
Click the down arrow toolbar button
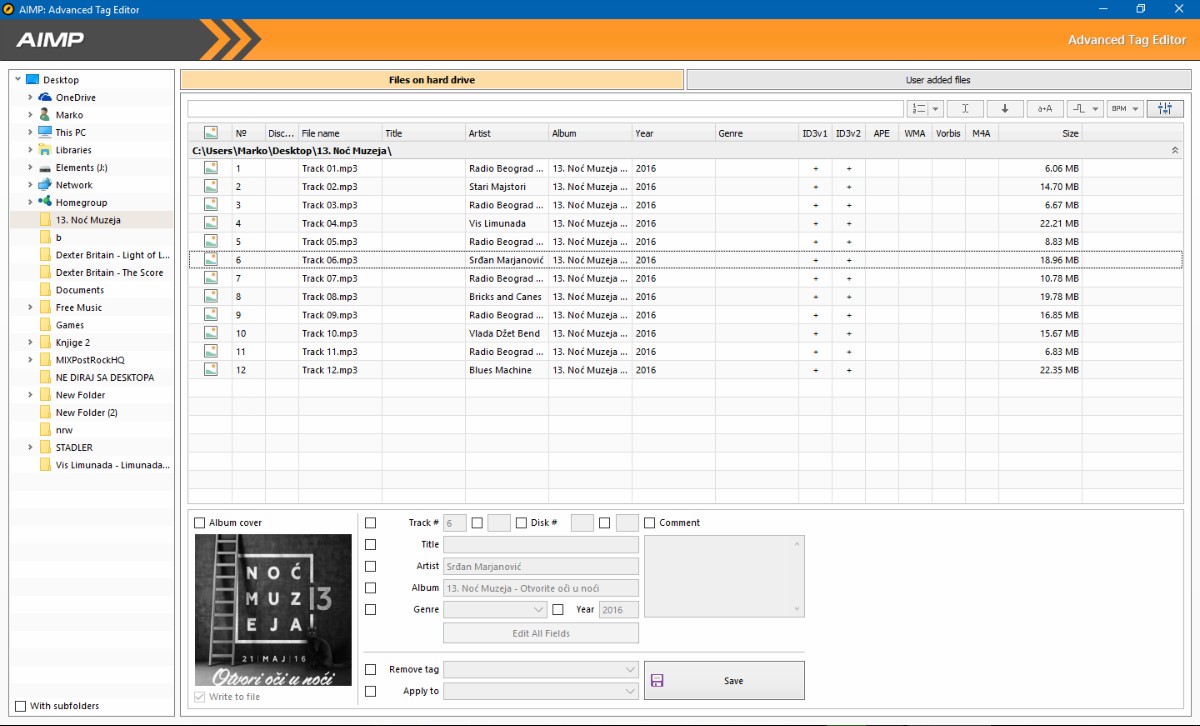[x=1005, y=108]
